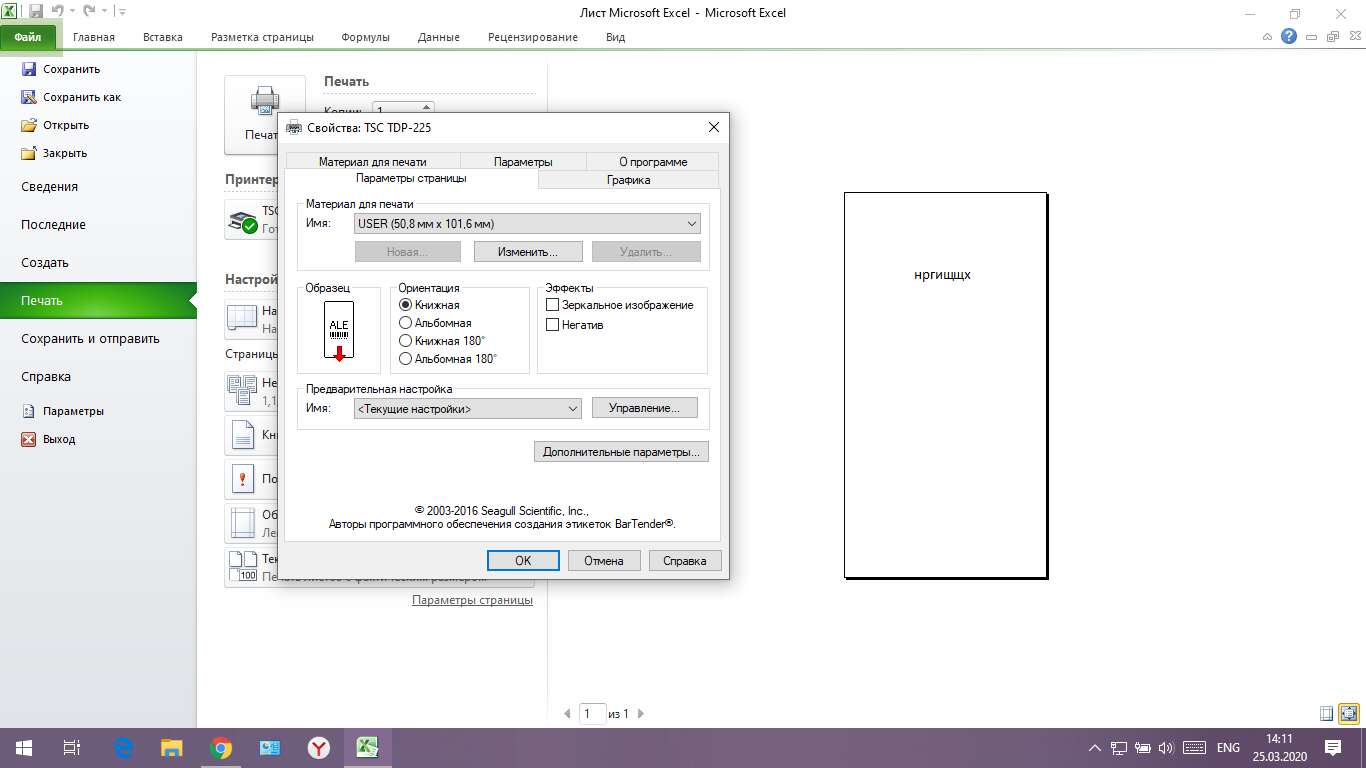
Task: Go to previous page arrow in preview
Action: tap(567, 714)
